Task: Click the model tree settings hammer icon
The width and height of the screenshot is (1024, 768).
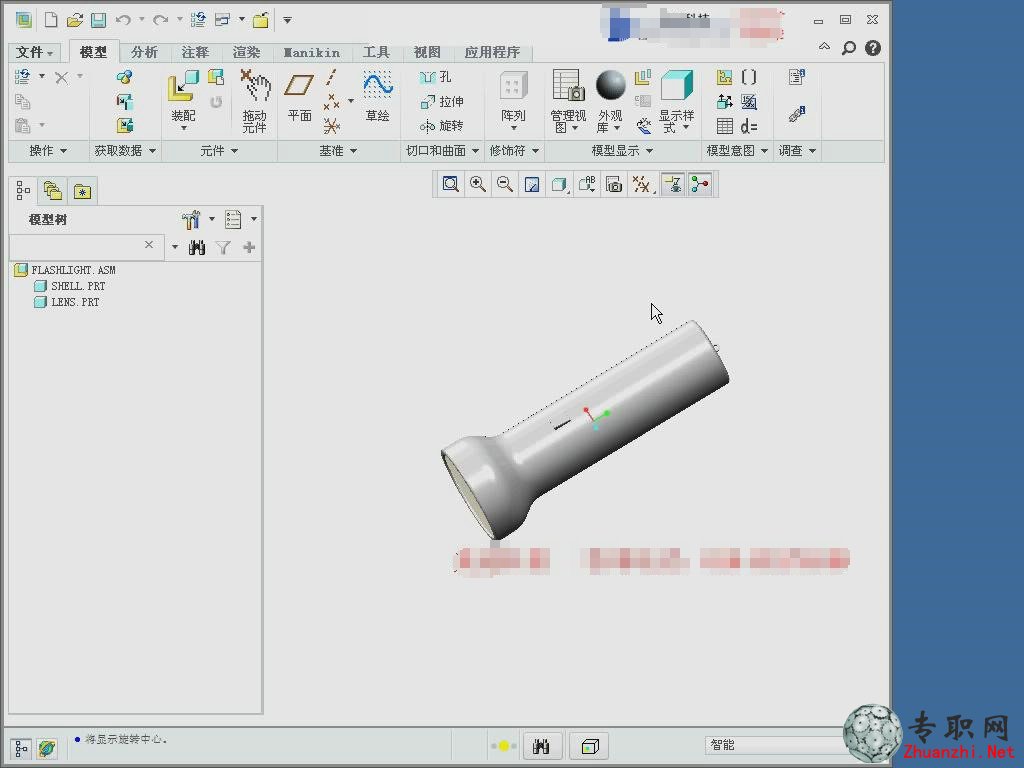Action: pos(191,220)
